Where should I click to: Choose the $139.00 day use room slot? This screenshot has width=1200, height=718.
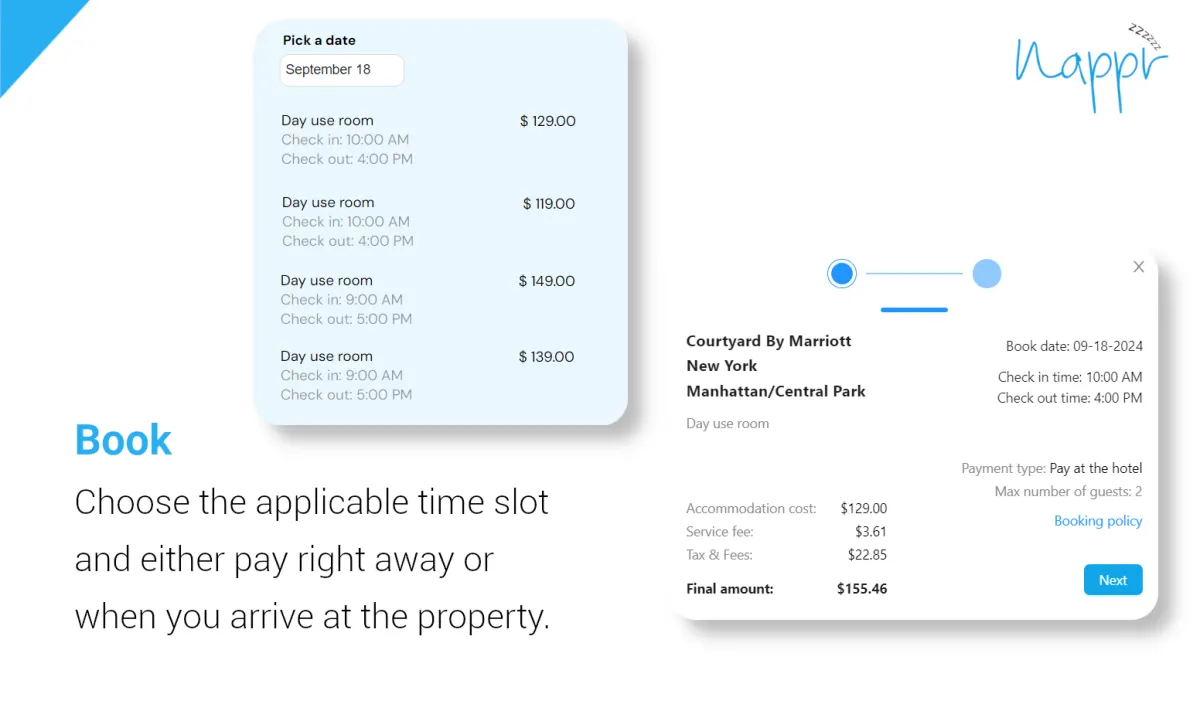tap(428, 375)
